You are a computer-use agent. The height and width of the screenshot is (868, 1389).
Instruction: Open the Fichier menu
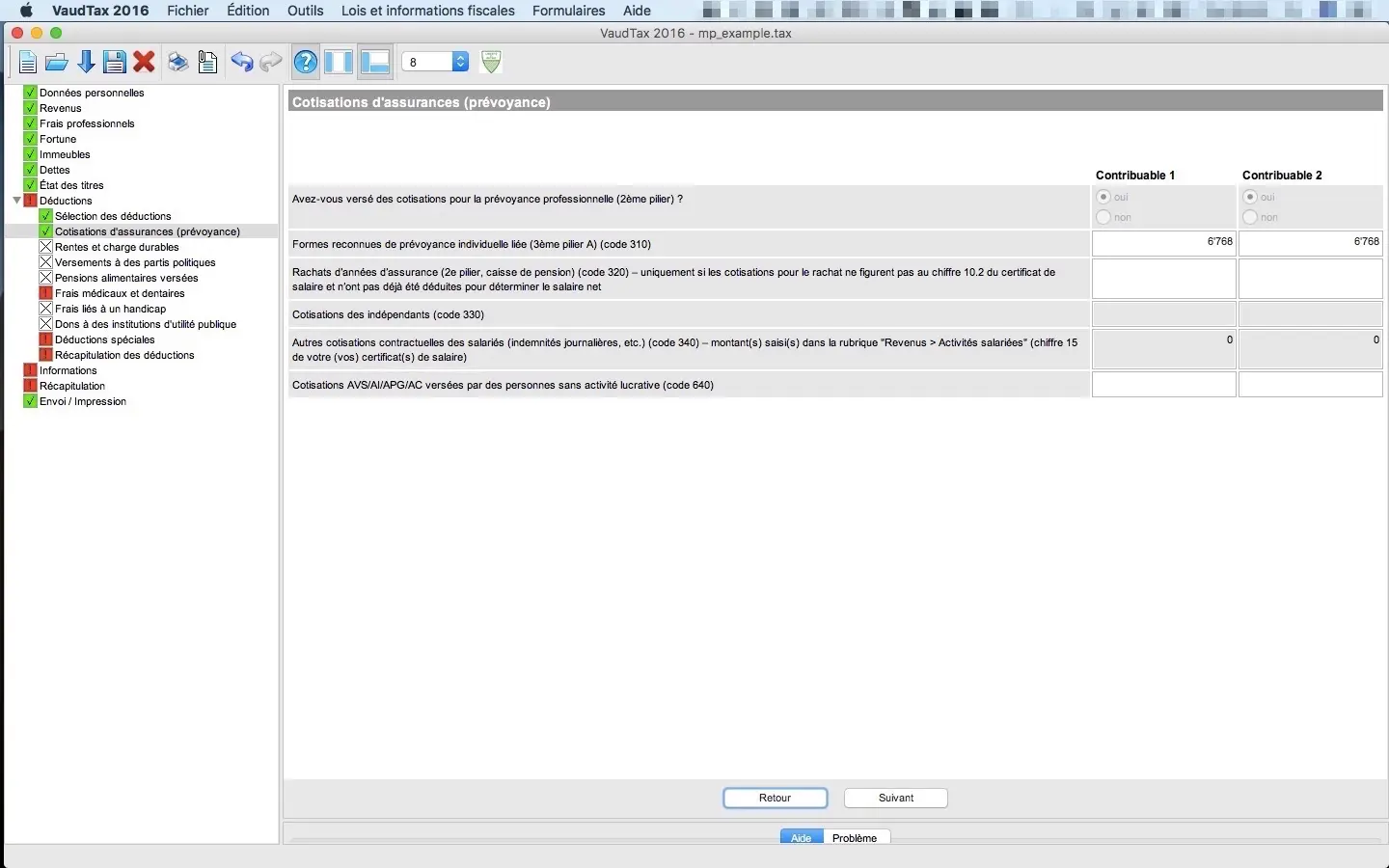coord(188,11)
